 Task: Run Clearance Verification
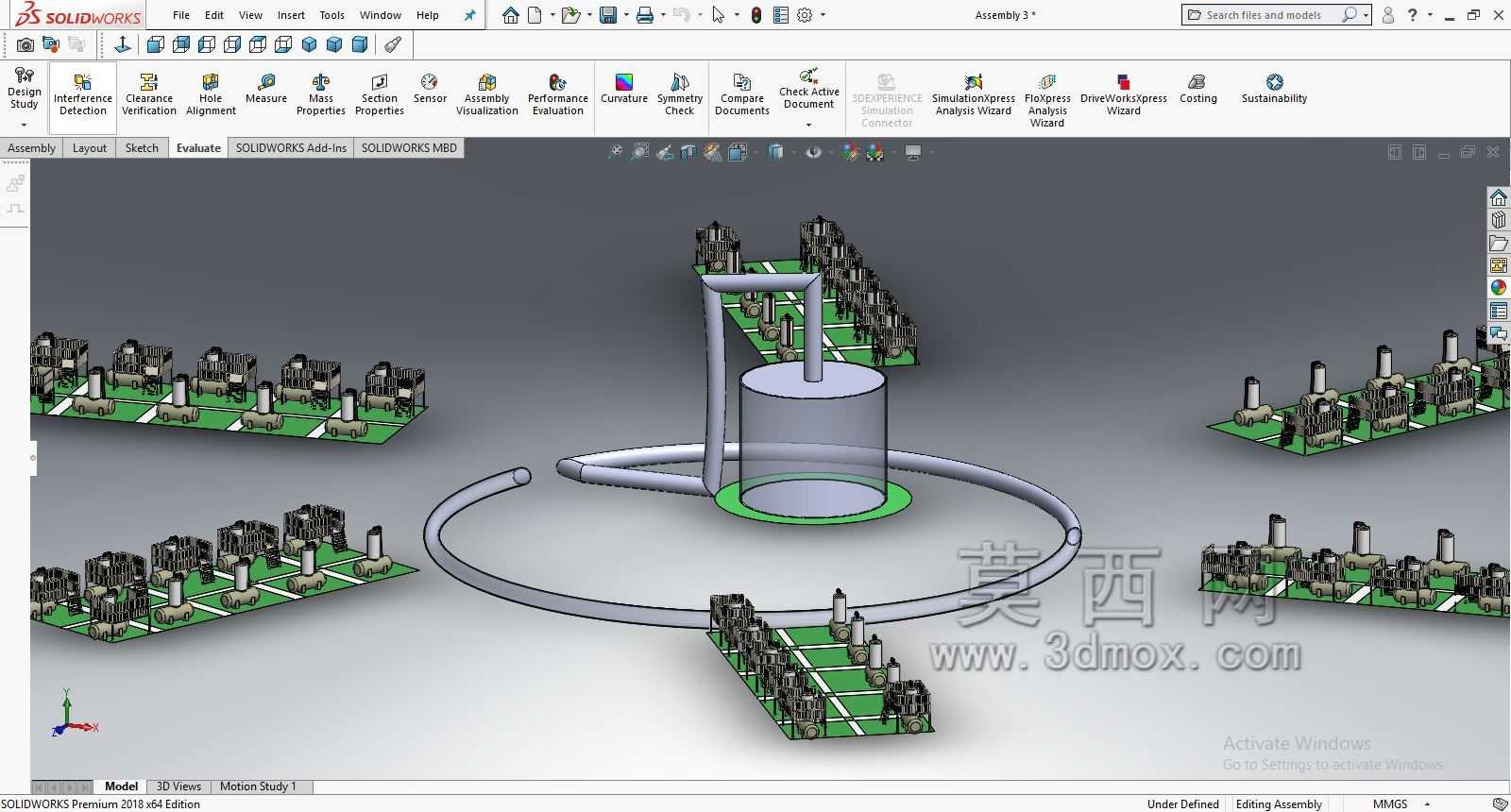(x=149, y=94)
